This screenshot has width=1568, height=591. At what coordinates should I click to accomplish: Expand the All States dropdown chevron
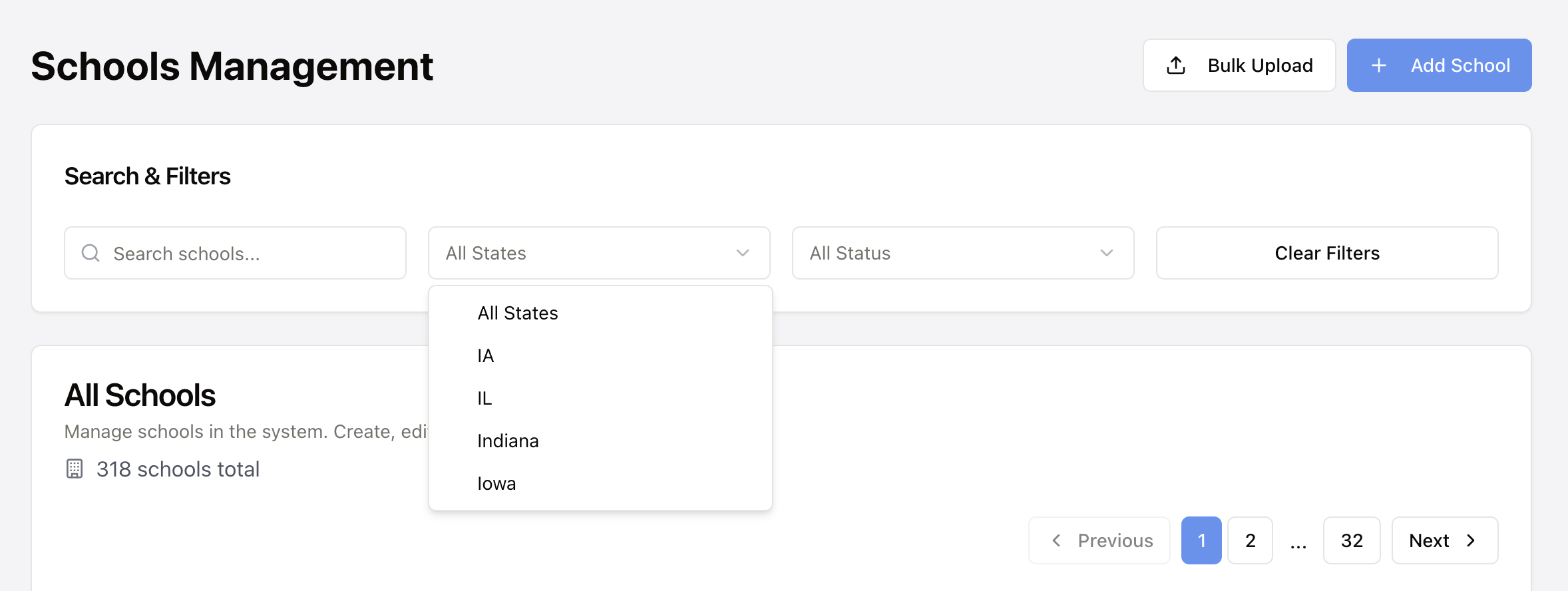tap(743, 253)
